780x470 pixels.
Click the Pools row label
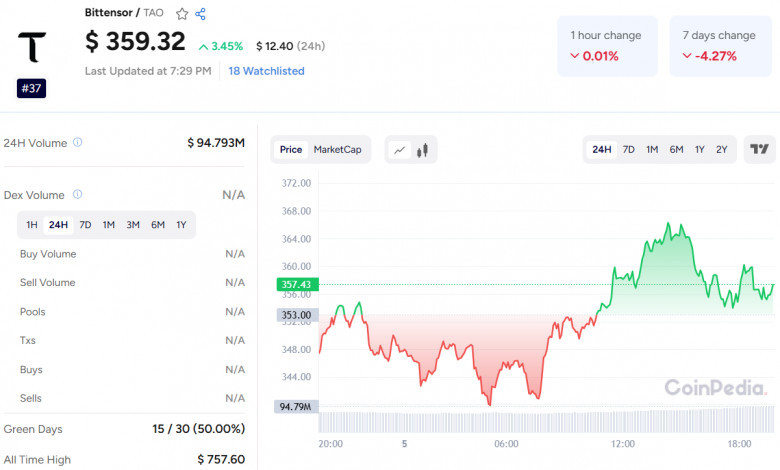(32, 312)
